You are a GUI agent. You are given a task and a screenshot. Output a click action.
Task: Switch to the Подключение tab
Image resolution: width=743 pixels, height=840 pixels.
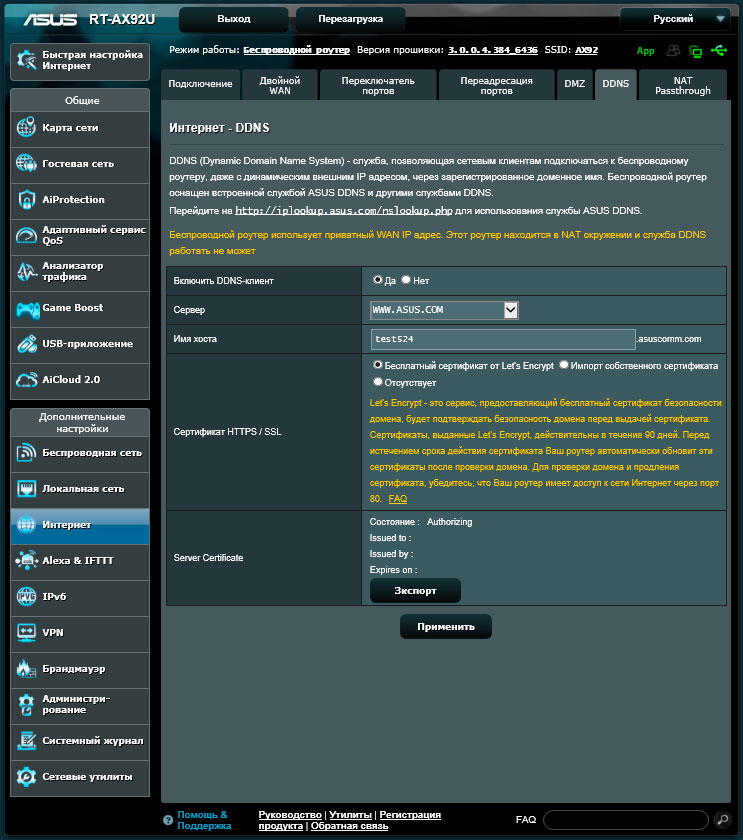(200, 84)
